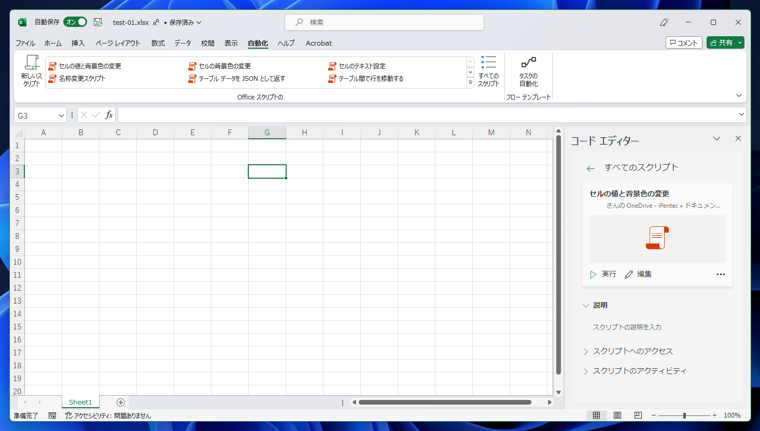
Task: Click the 共有 button
Action: (x=721, y=43)
